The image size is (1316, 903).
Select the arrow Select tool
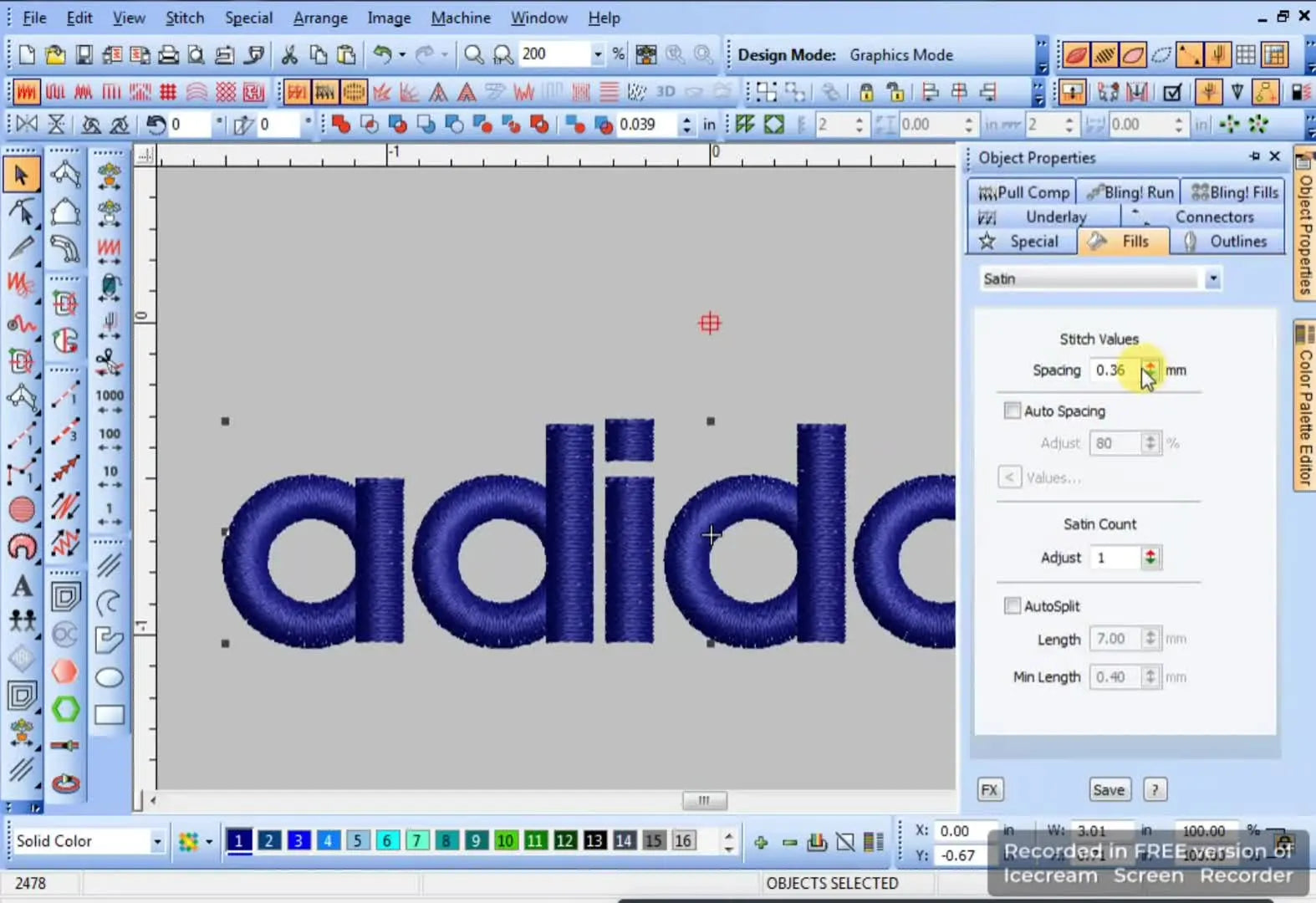coord(21,176)
